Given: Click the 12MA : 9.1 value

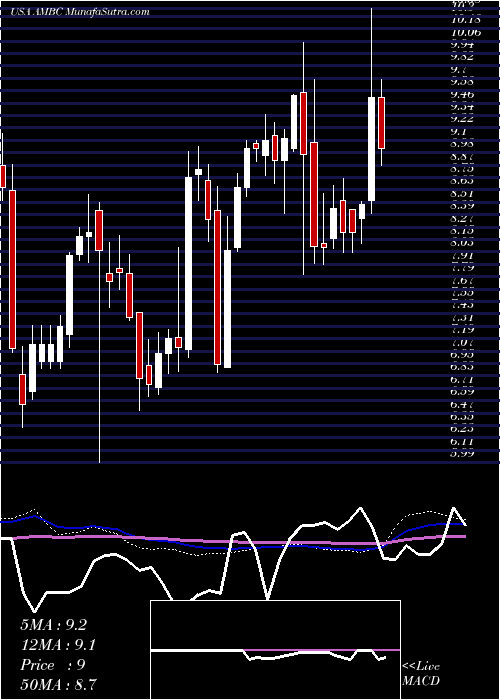Looking at the screenshot, I should [58, 645].
